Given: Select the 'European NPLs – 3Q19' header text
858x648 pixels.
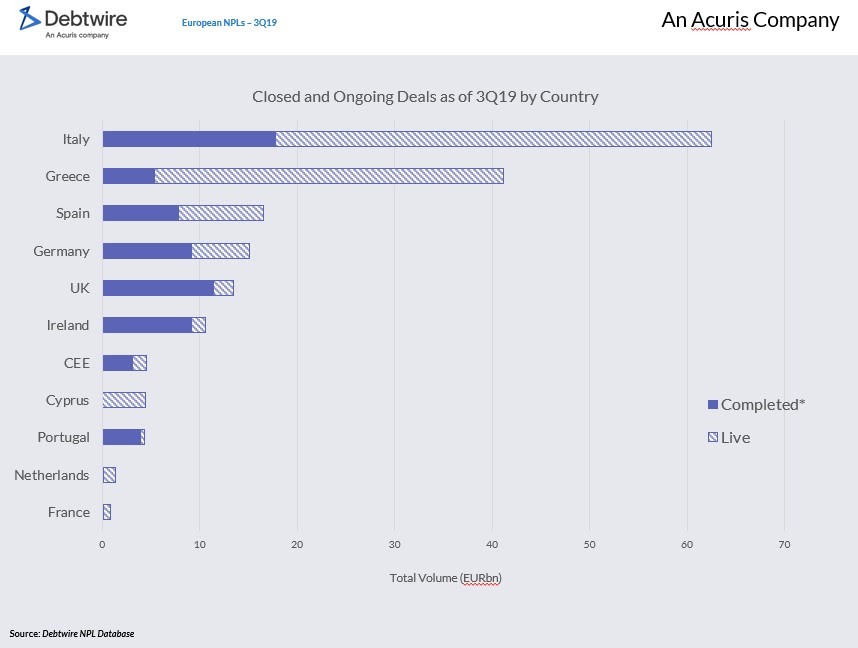Looking at the screenshot, I should (229, 22).
